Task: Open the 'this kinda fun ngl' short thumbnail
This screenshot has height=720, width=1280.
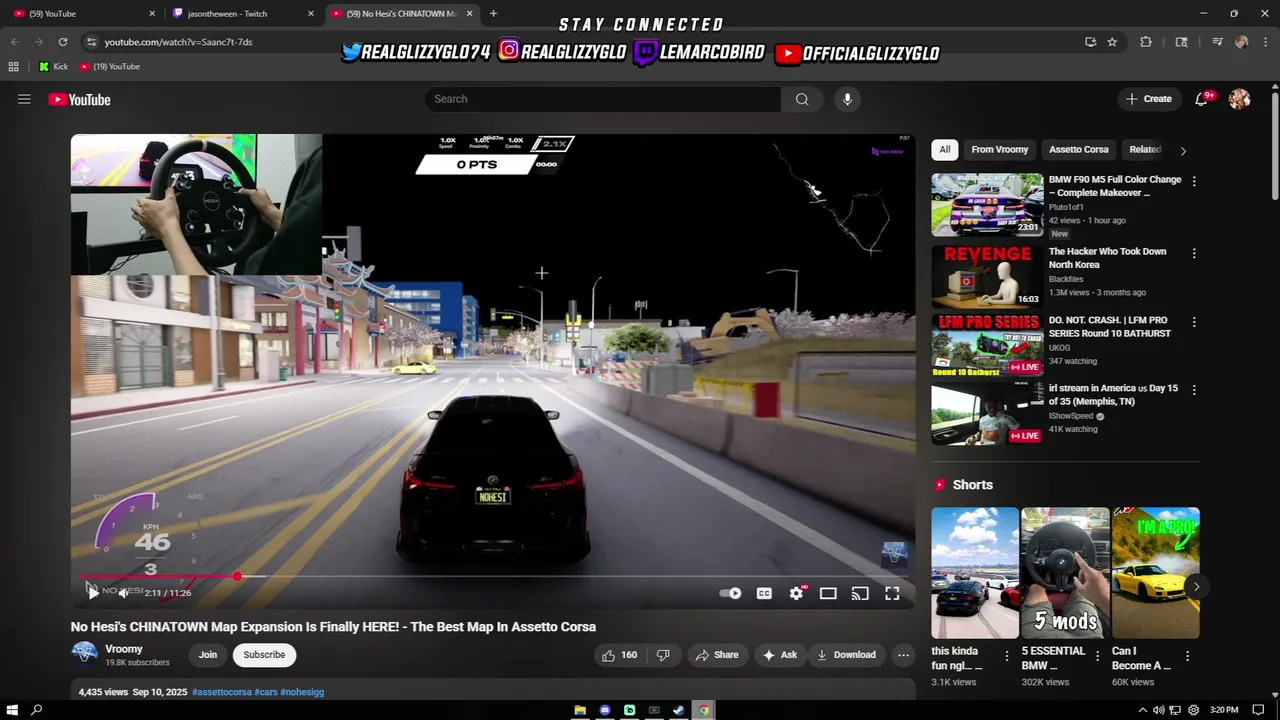Action: click(975, 573)
